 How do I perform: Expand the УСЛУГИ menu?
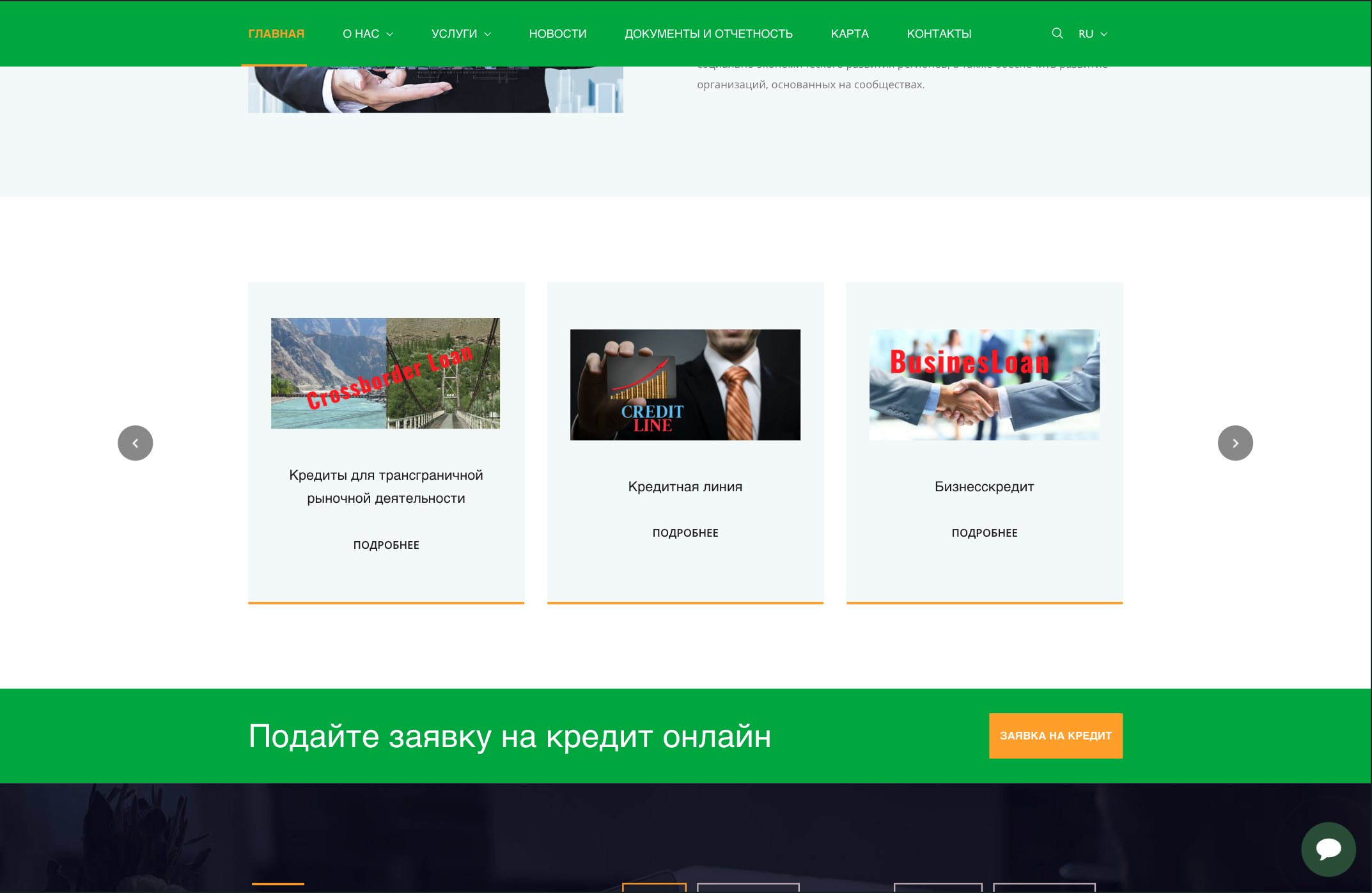tap(461, 34)
